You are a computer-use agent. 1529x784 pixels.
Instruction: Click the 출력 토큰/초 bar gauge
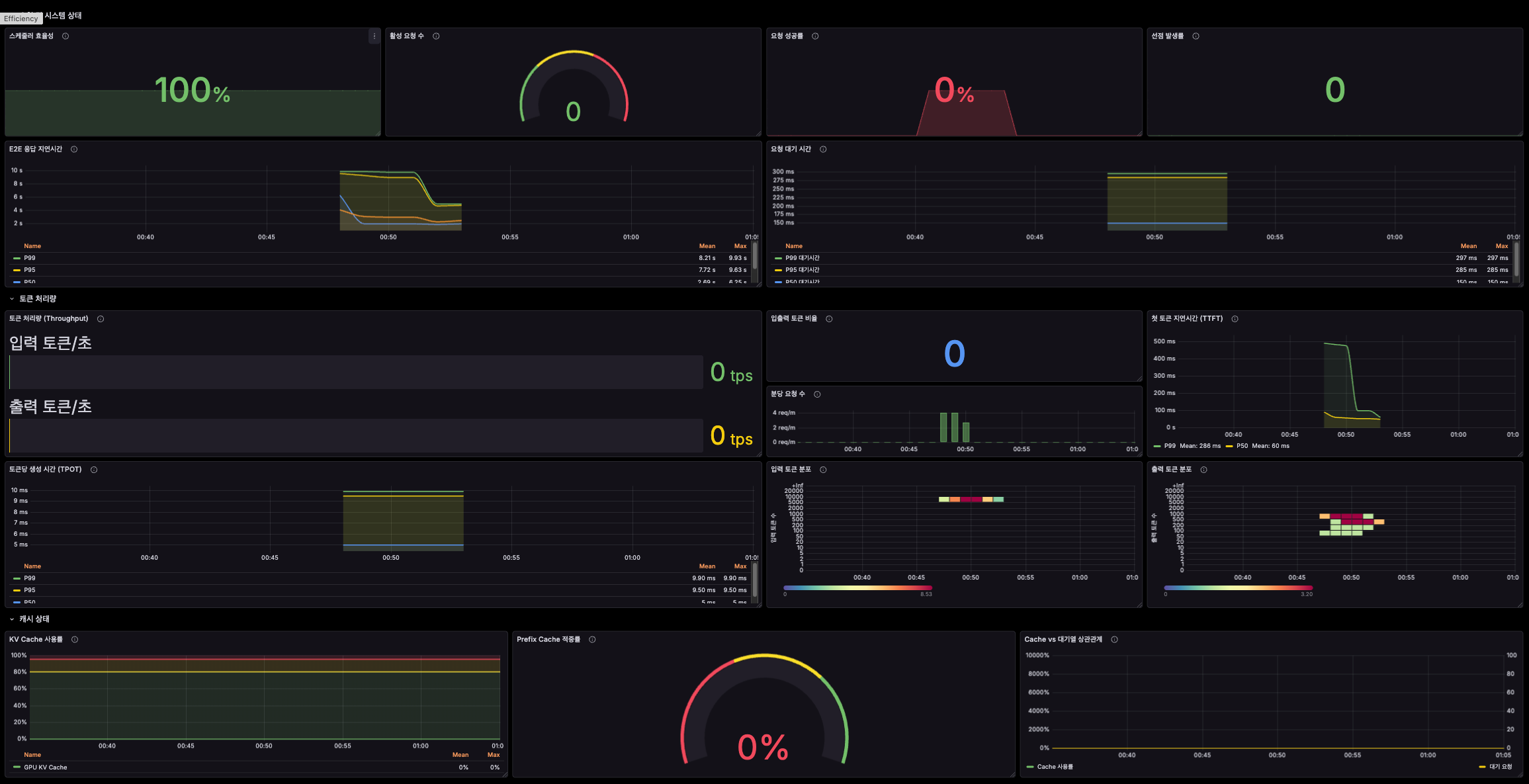tap(356, 436)
